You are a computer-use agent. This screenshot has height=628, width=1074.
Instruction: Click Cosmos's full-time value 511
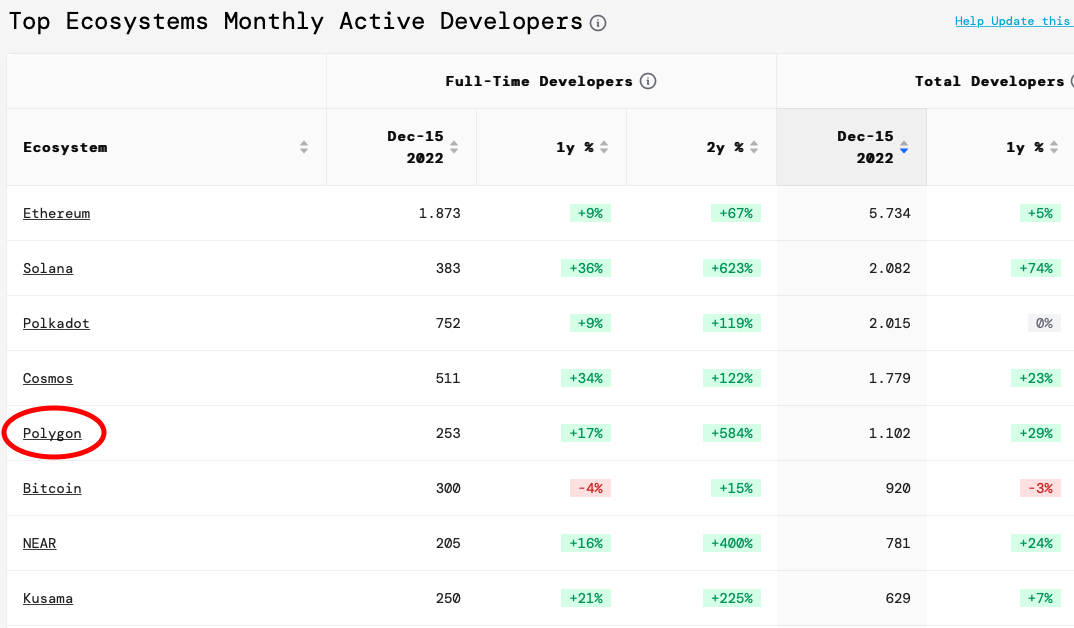tap(448, 379)
